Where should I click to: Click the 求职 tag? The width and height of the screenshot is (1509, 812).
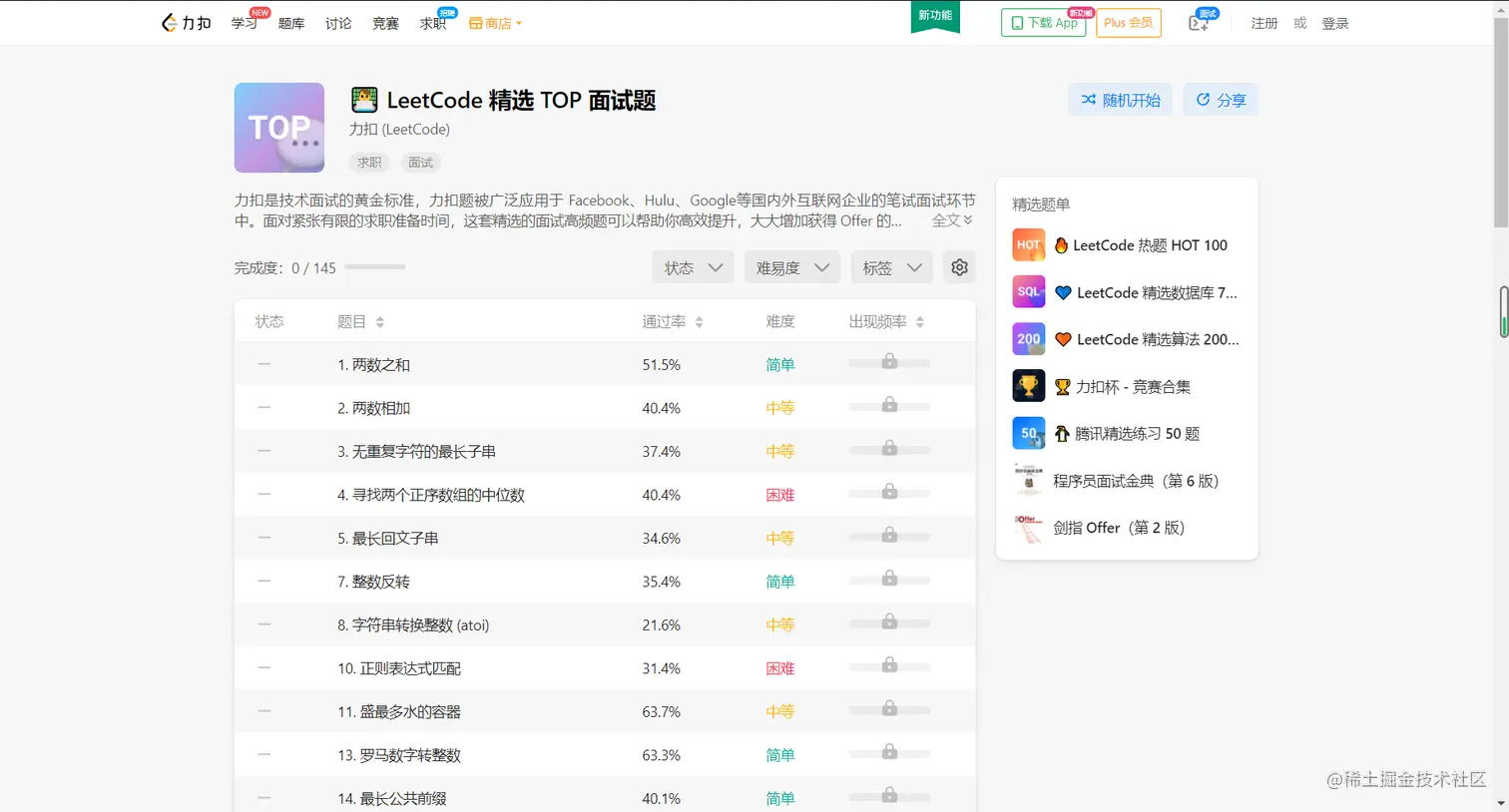click(x=369, y=162)
